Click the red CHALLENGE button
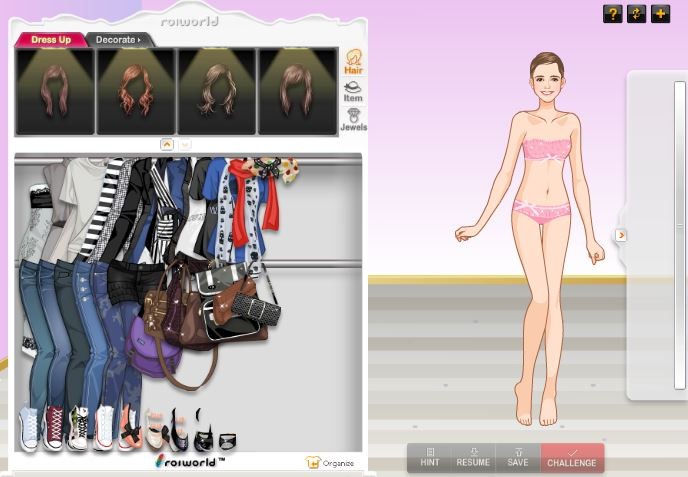Viewport: 688px width, 477px height. click(572, 457)
